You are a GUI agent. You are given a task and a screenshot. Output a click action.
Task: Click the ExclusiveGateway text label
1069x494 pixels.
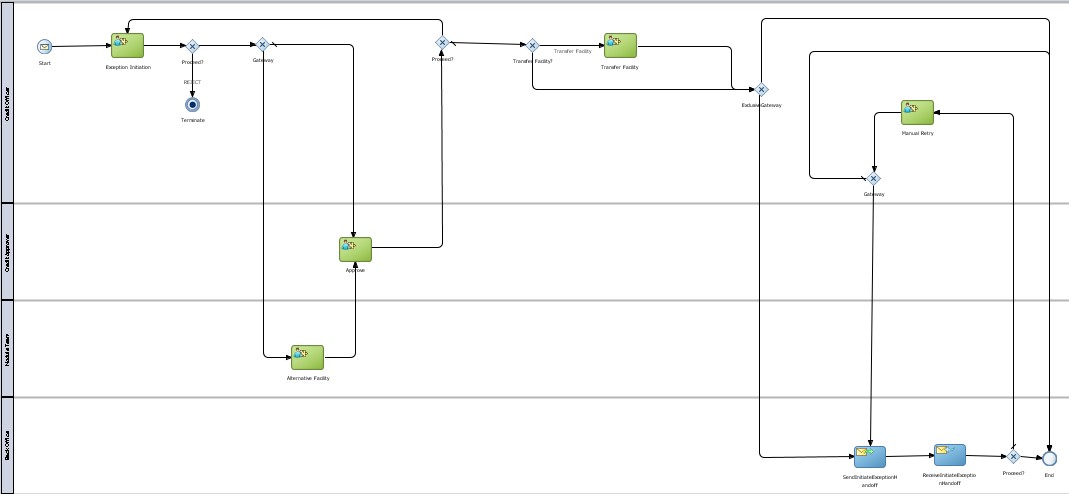click(x=762, y=106)
